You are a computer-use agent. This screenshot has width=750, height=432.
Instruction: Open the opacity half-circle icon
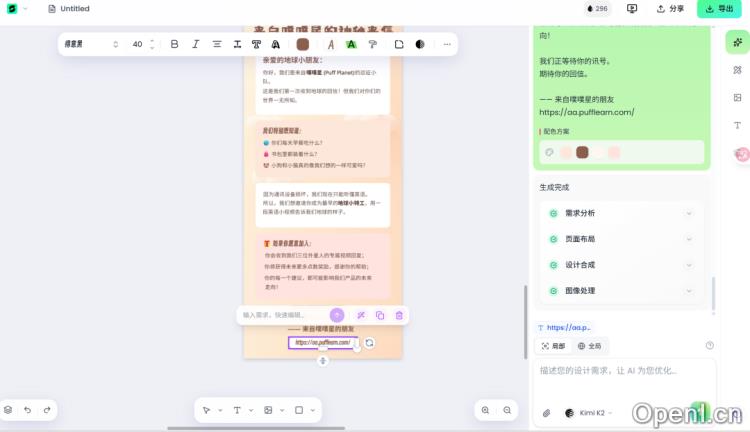420,44
